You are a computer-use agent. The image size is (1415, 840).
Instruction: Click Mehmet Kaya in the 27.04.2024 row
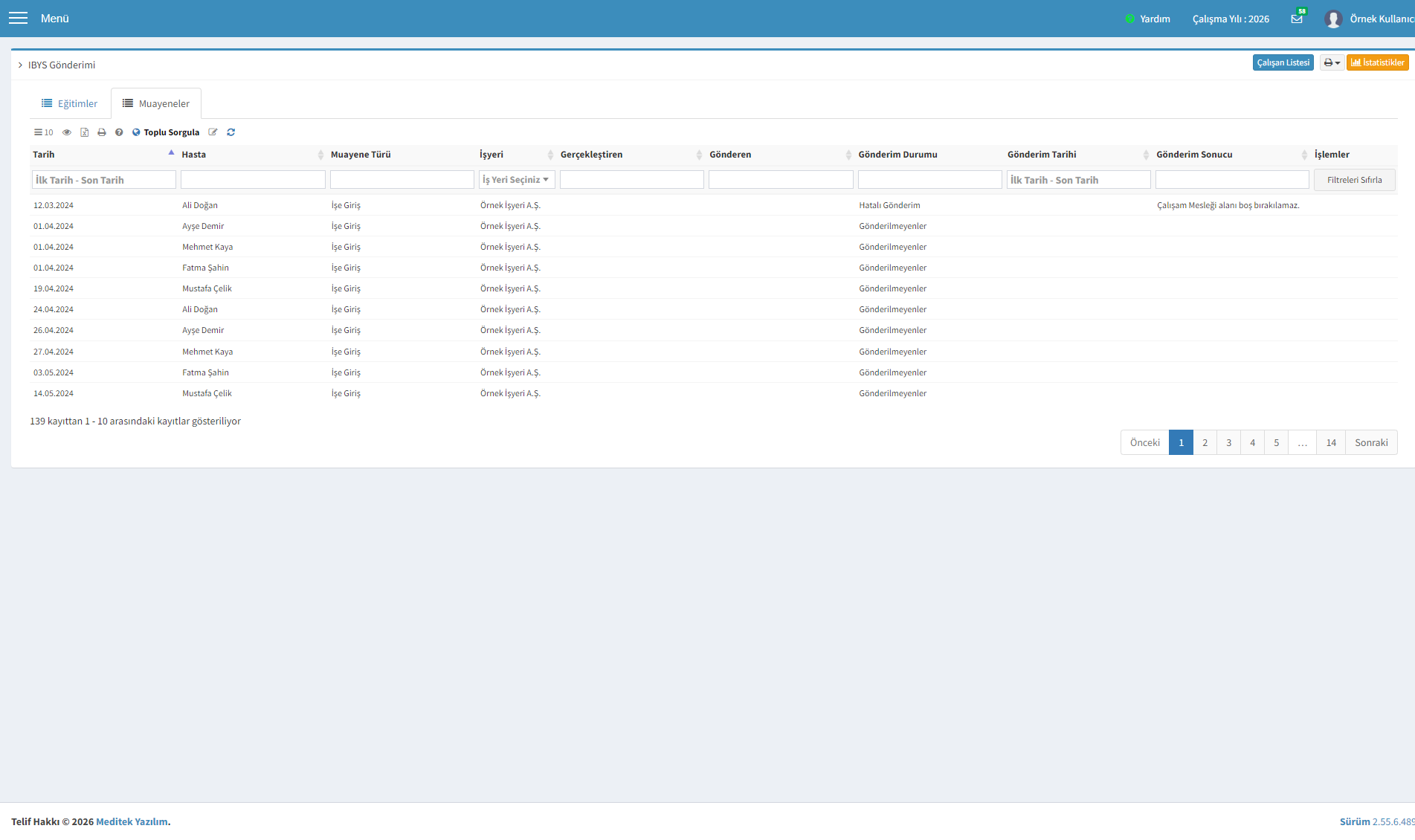click(207, 352)
